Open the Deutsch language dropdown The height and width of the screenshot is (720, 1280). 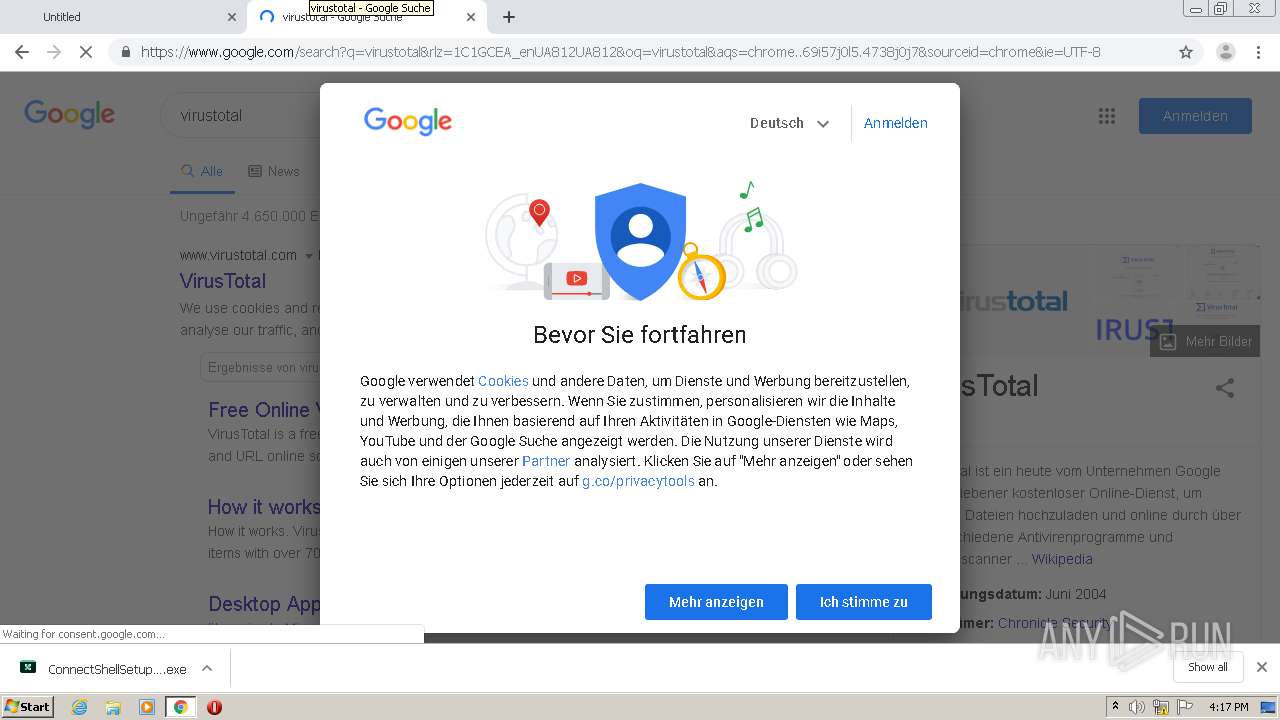pos(790,123)
